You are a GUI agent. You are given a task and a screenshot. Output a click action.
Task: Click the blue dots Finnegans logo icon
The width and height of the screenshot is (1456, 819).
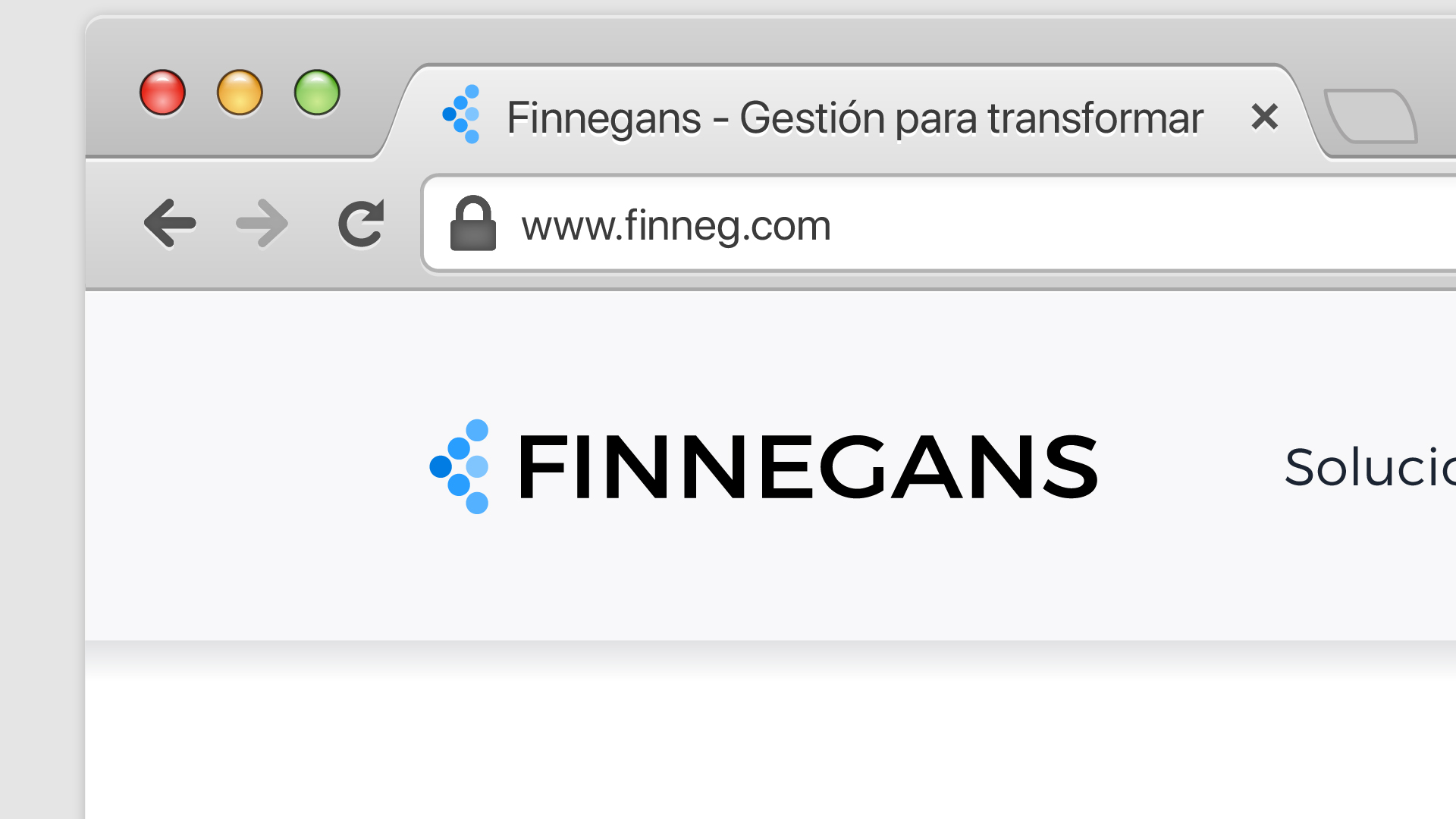click(460, 466)
